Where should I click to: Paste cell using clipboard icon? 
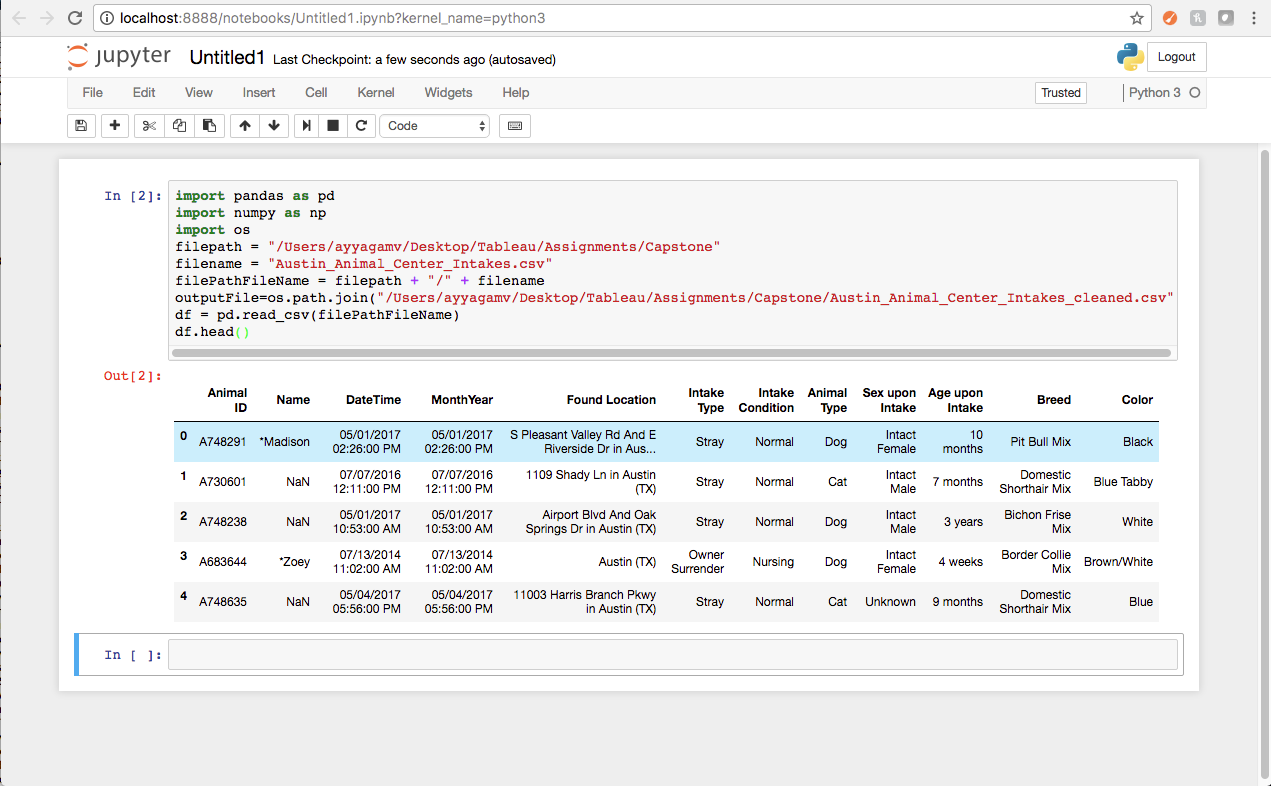209,125
